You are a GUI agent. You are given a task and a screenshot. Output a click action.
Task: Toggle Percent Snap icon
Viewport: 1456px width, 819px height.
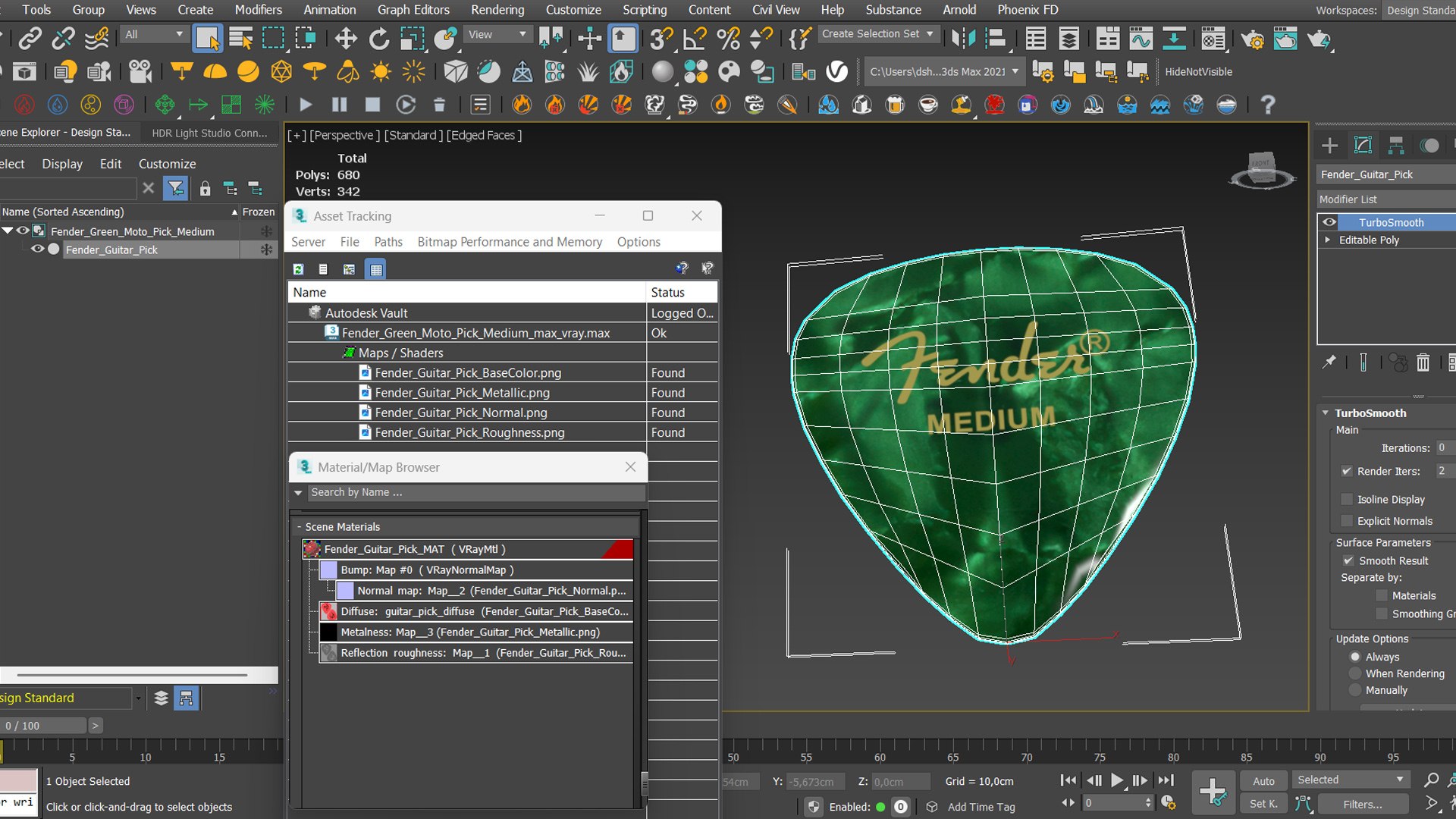[x=728, y=38]
